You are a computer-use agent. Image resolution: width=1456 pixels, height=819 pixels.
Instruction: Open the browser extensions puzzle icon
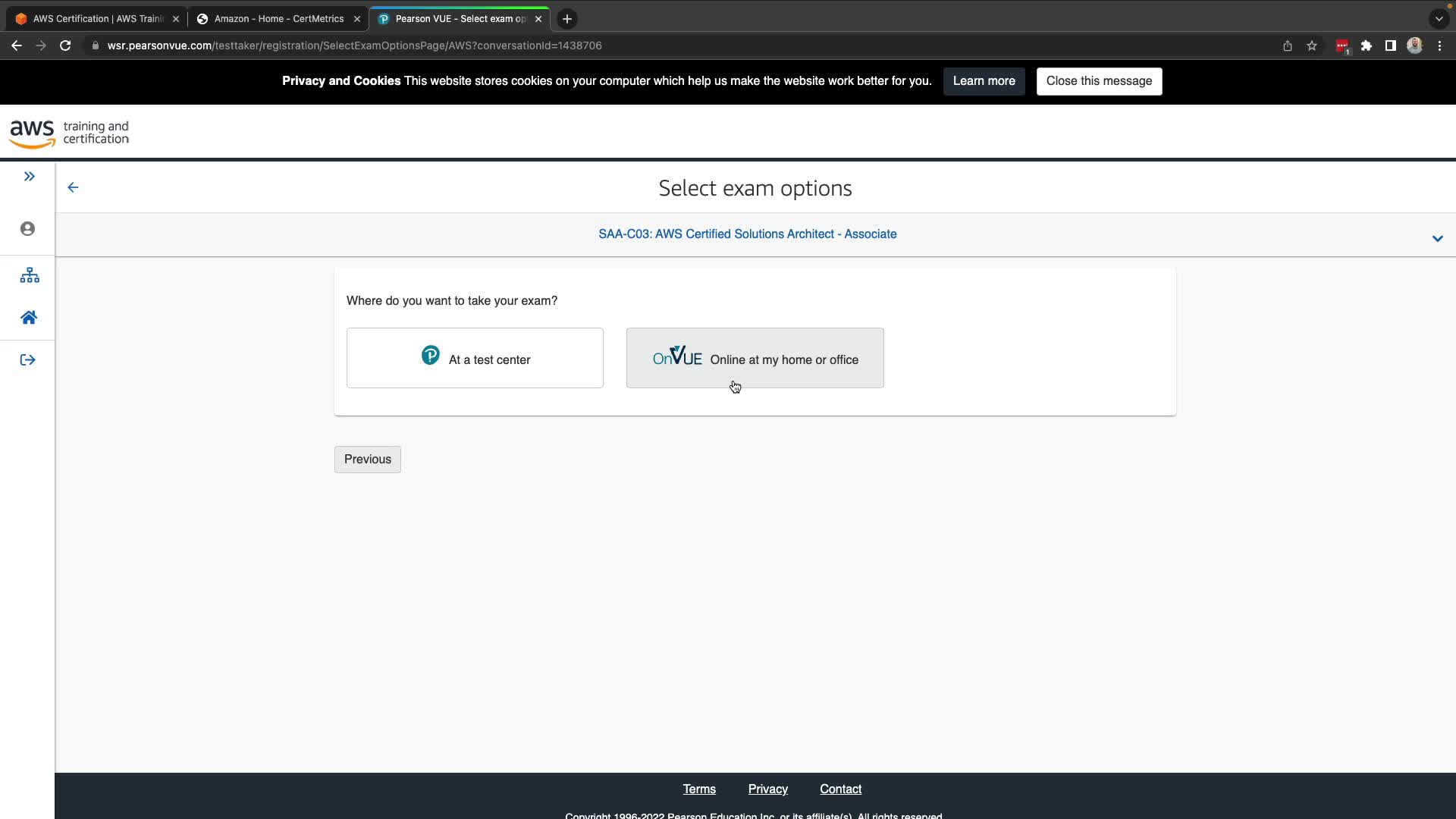[1367, 46]
